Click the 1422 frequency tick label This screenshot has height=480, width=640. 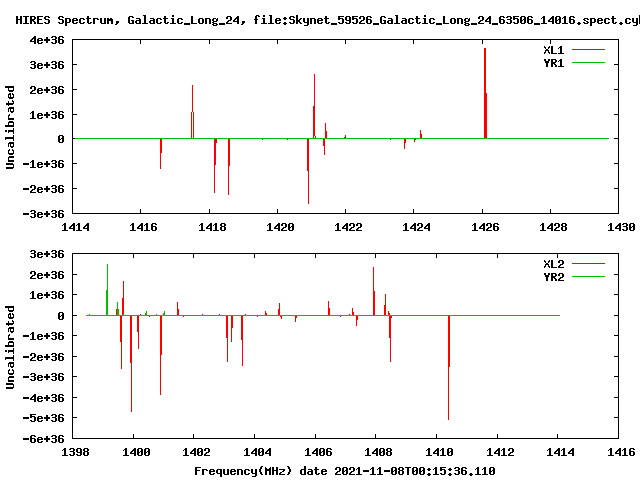coord(348,227)
